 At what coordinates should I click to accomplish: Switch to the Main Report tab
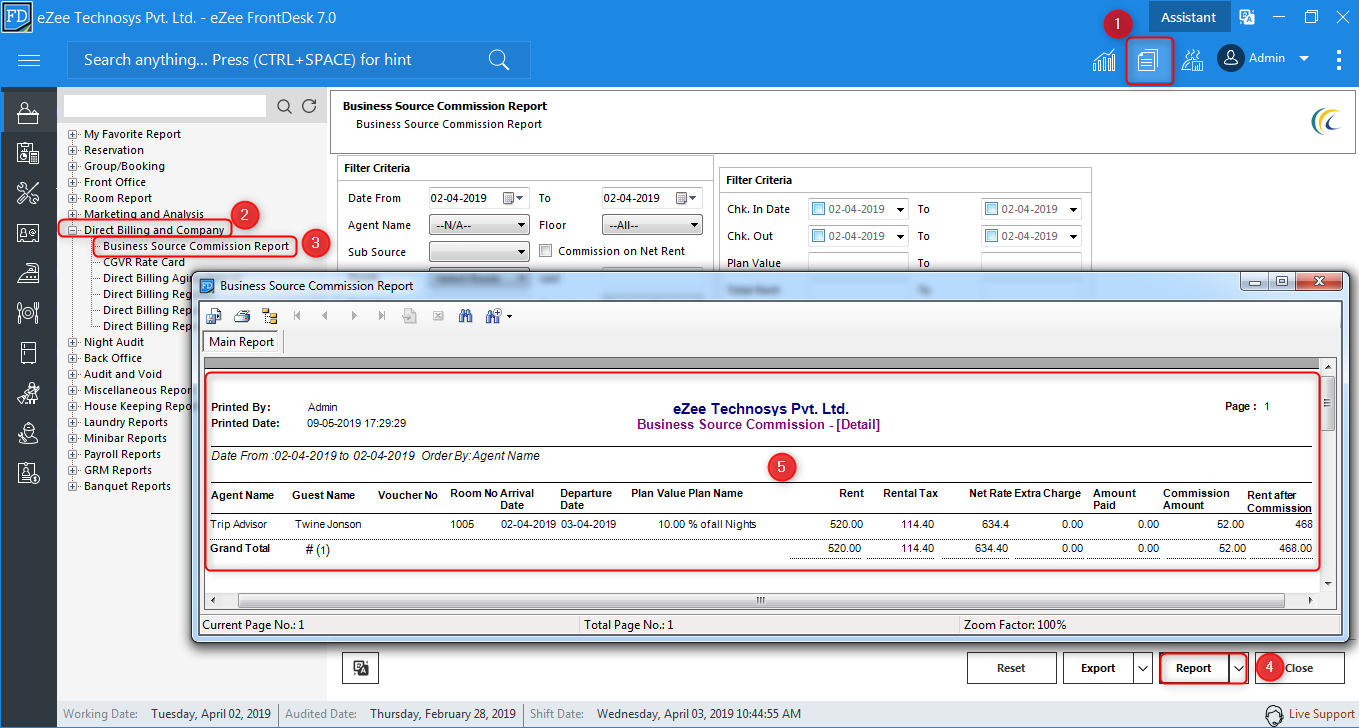(x=242, y=342)
